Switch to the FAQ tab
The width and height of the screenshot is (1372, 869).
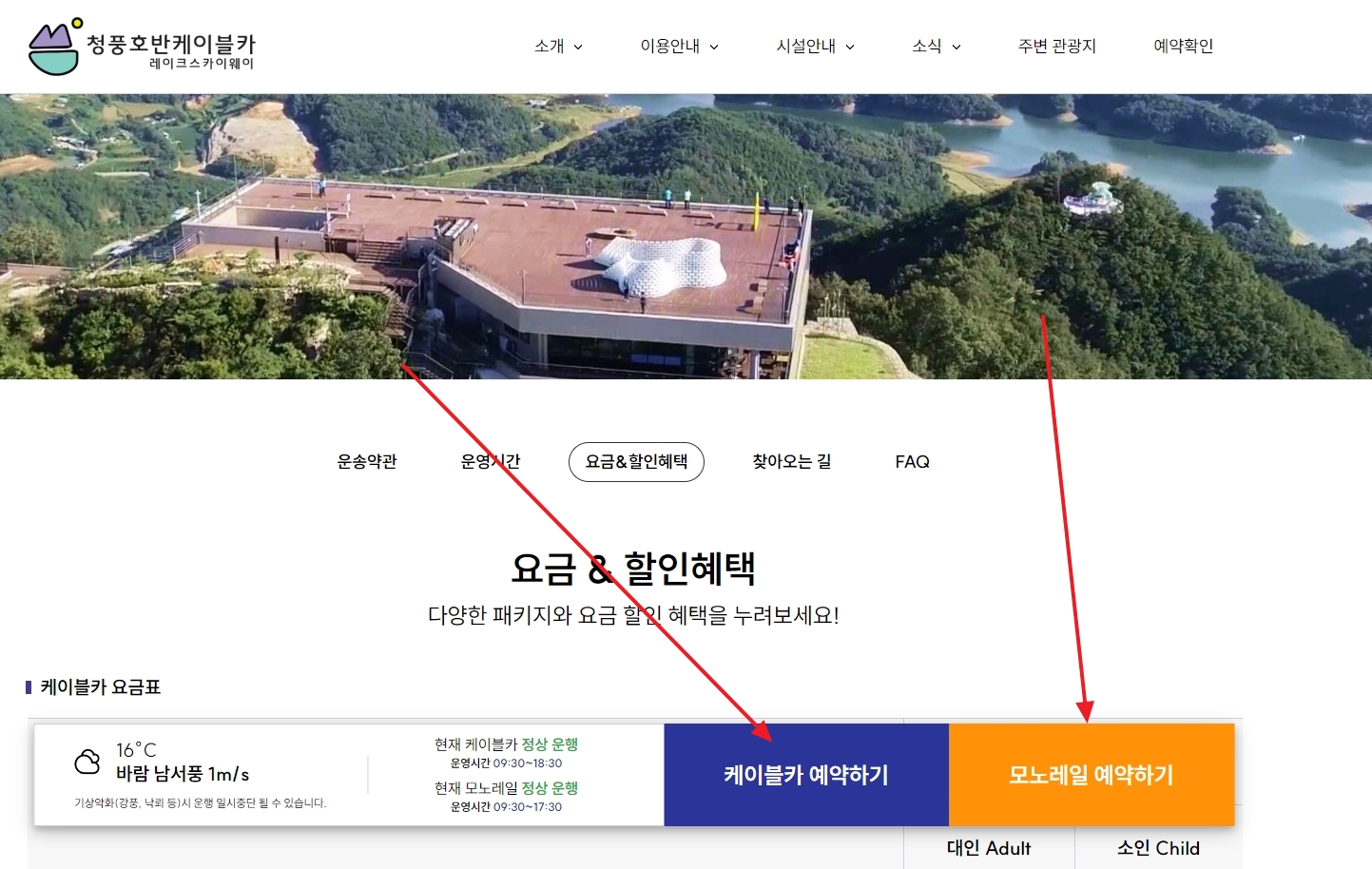(911, 462)
